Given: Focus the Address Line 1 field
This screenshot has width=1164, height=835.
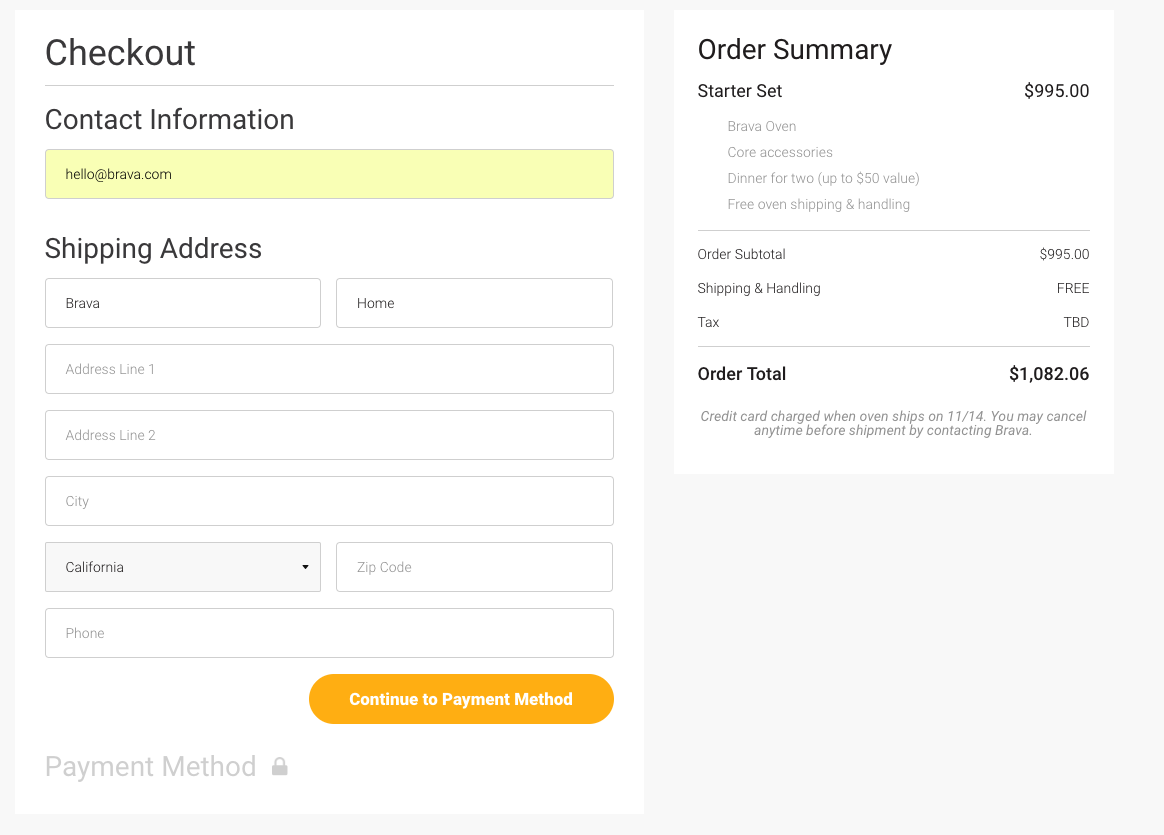Looking at the screenshot, I should (329, 369).
